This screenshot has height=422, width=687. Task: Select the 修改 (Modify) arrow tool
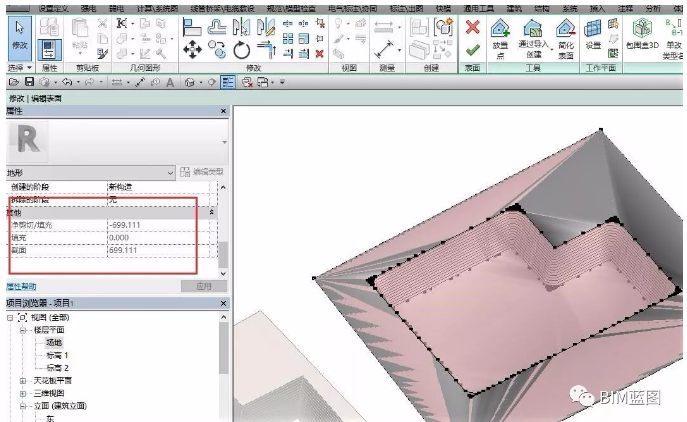pyautogui.click(x=20, y=38)
